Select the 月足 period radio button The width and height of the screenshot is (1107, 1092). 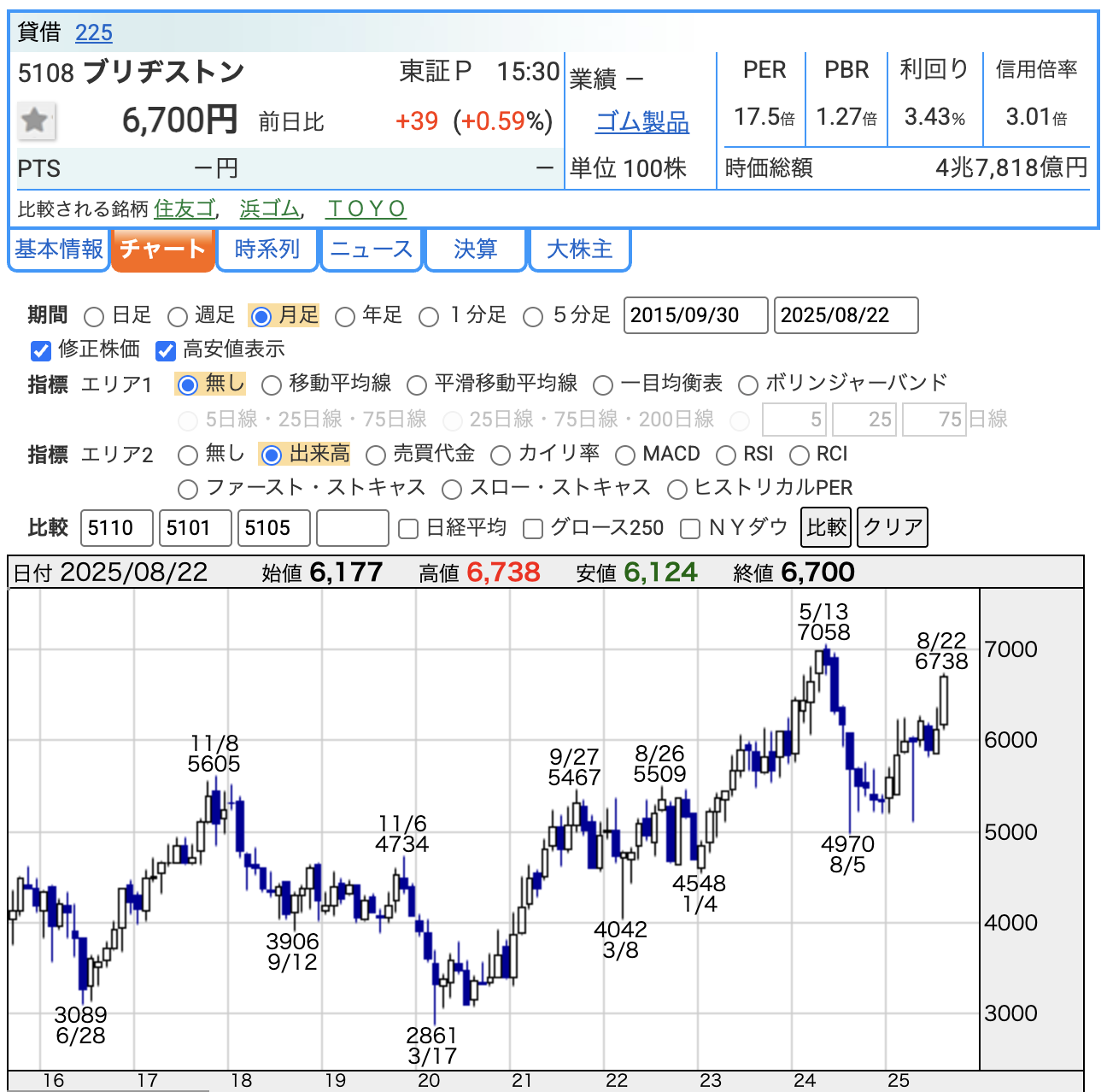[261, 317]
